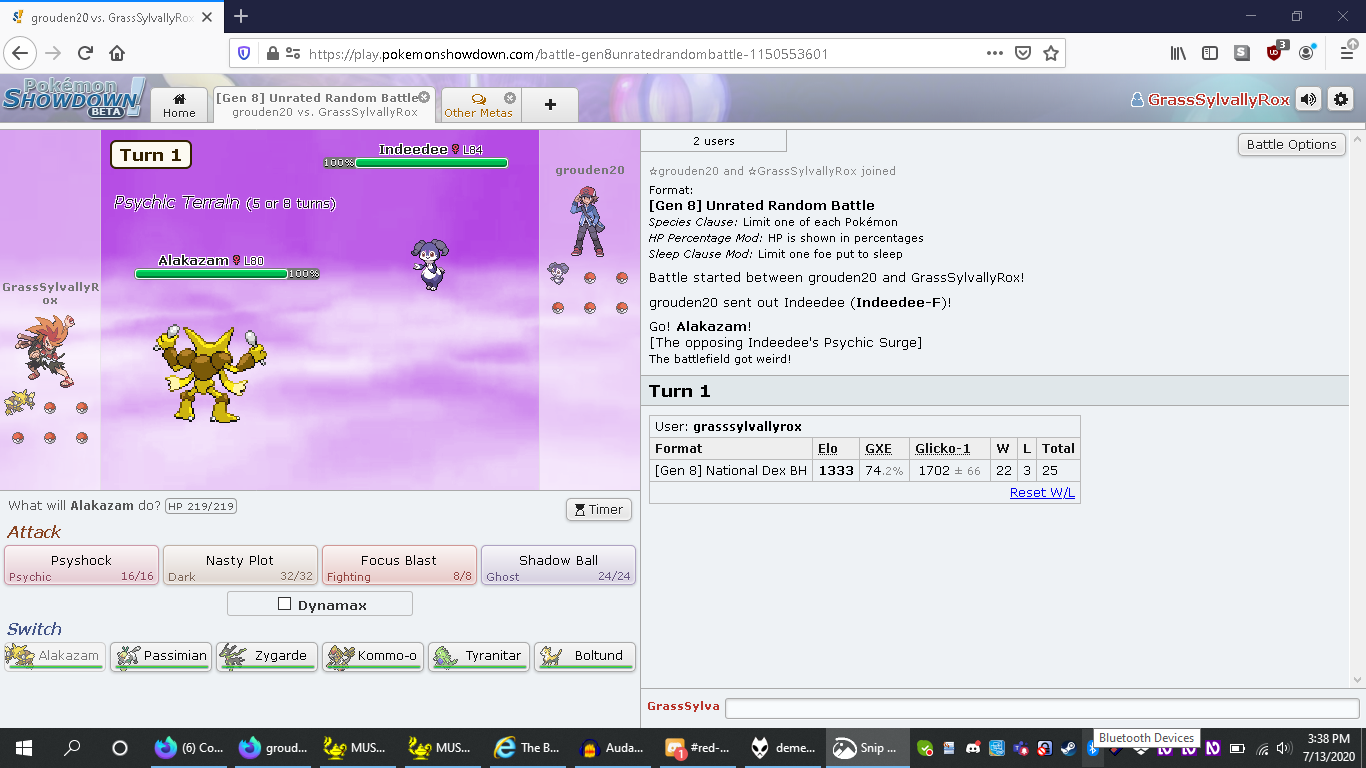The height and width of the screenshot is (768, 1366).
Task: Use the Psyshock attack move
Action: (x=82, y=566)
